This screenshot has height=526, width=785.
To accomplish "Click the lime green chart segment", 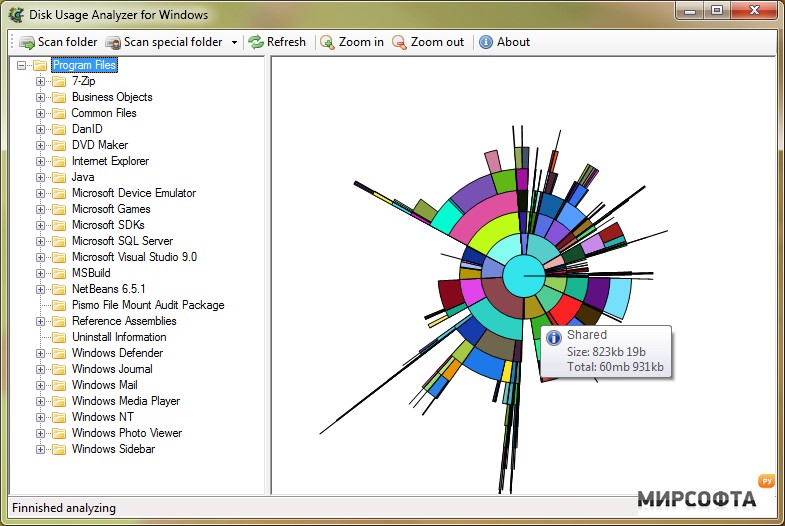I will (x=493, y=232).
